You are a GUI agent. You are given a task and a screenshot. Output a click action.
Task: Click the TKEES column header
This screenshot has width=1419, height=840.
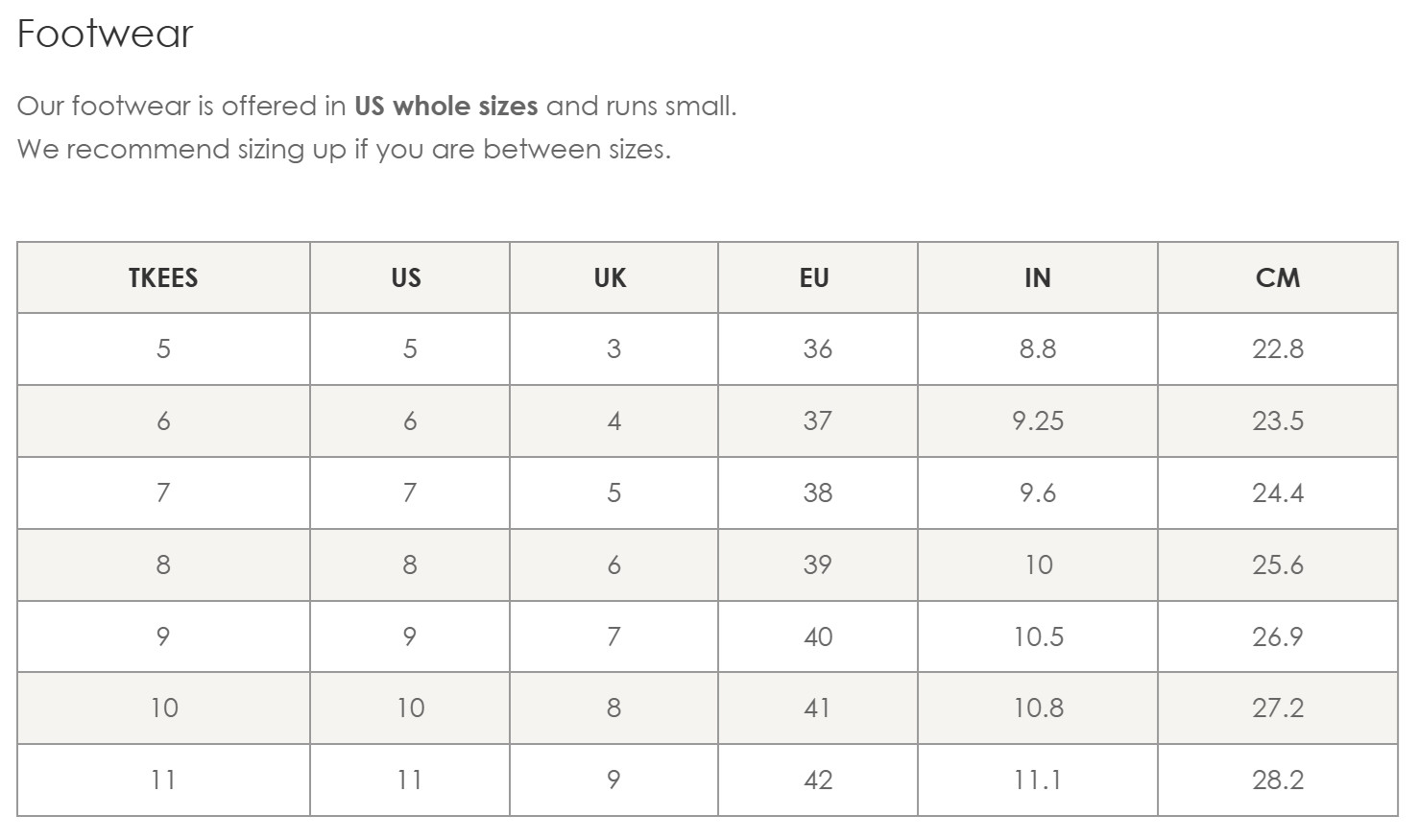pos(163,277)
